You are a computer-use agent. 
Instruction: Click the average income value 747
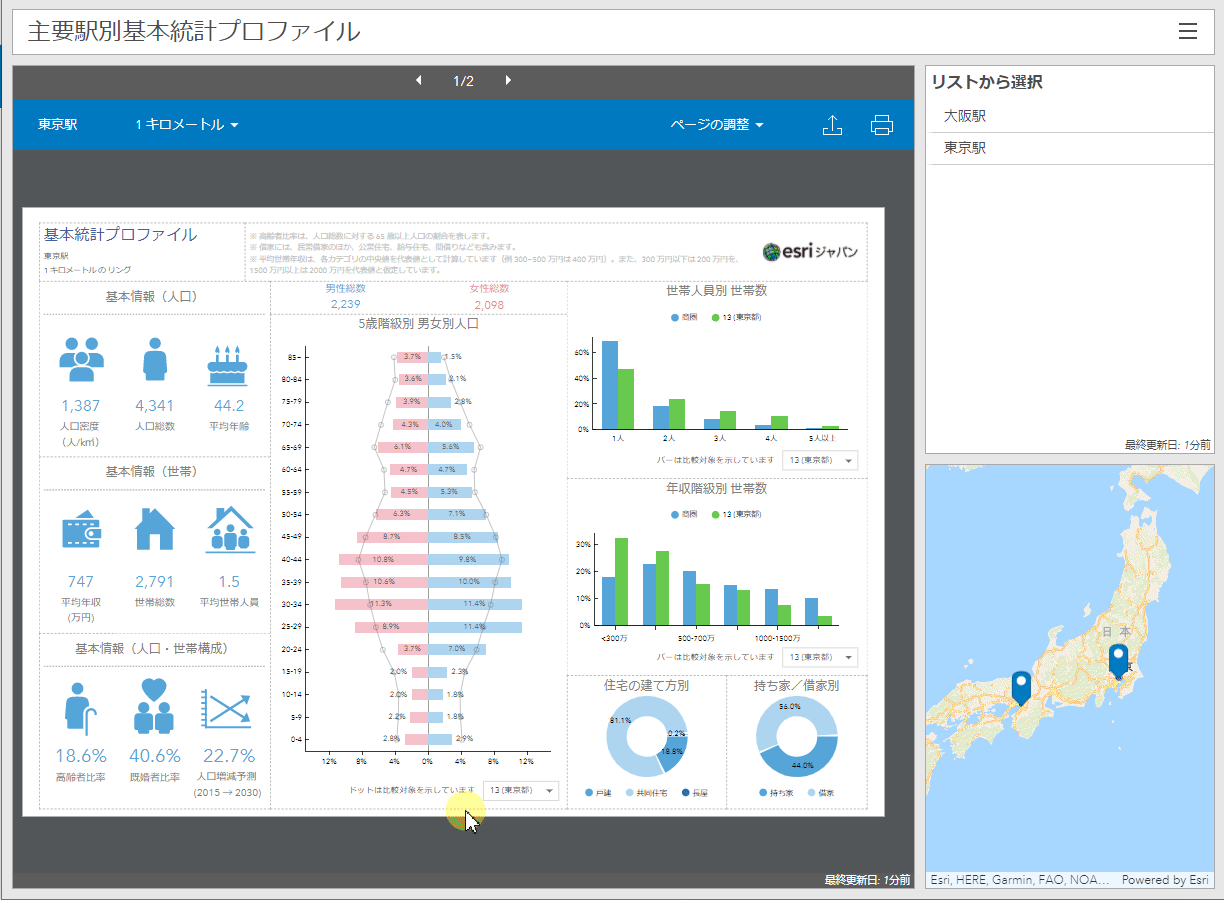[x=81, y=581]
